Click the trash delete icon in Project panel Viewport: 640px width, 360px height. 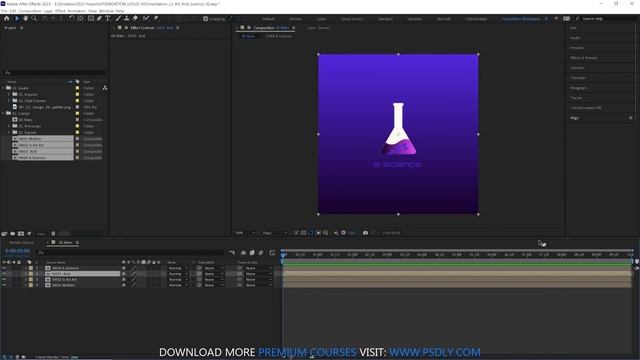pyautogui.click(x=53, y=234)
